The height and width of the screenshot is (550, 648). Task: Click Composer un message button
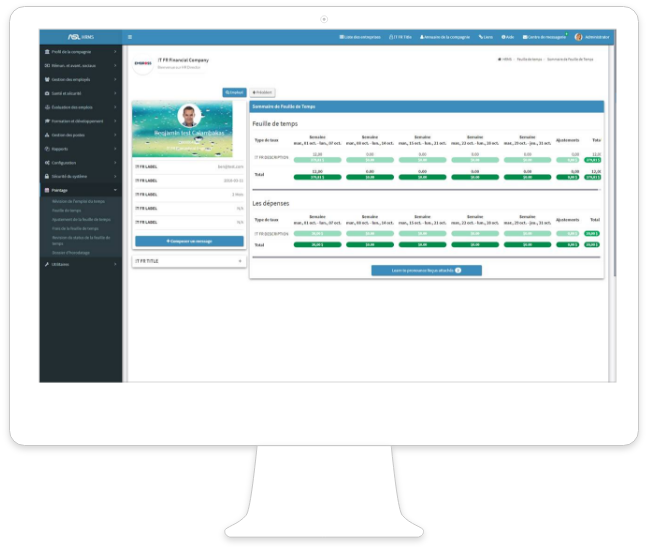tap(188, 241)
